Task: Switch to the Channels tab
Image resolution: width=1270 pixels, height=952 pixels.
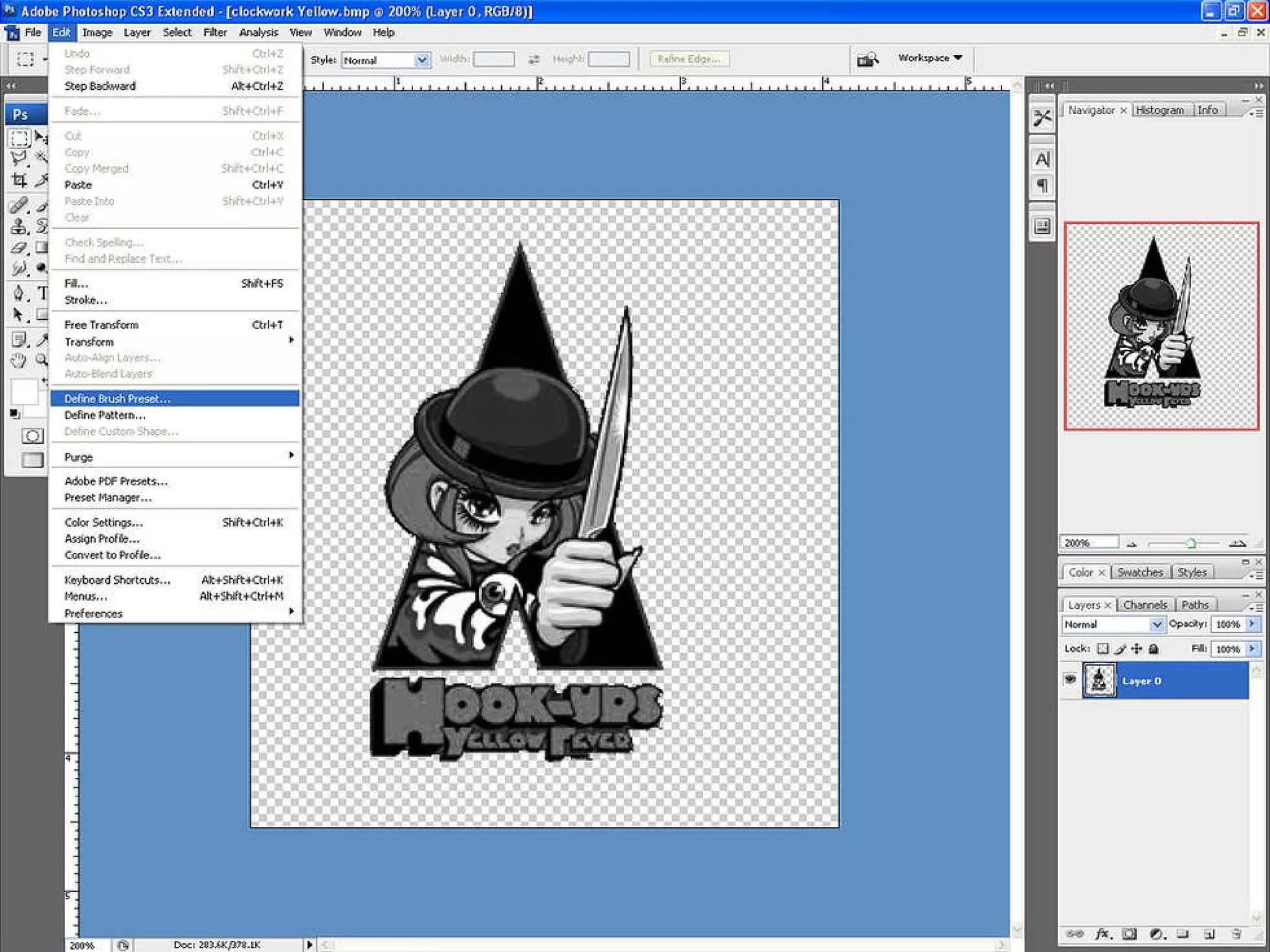Action: pyautogui.click(x=1145, y=605)
